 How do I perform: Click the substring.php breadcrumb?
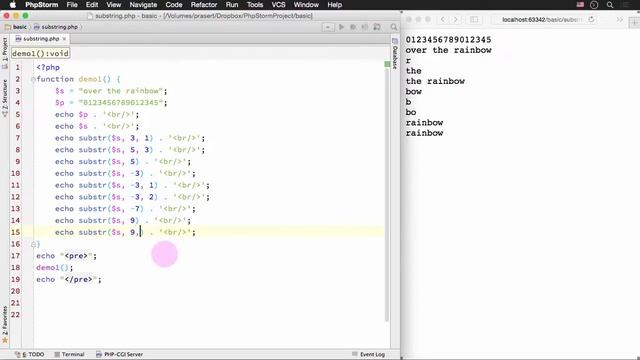(x=56, y=27)
